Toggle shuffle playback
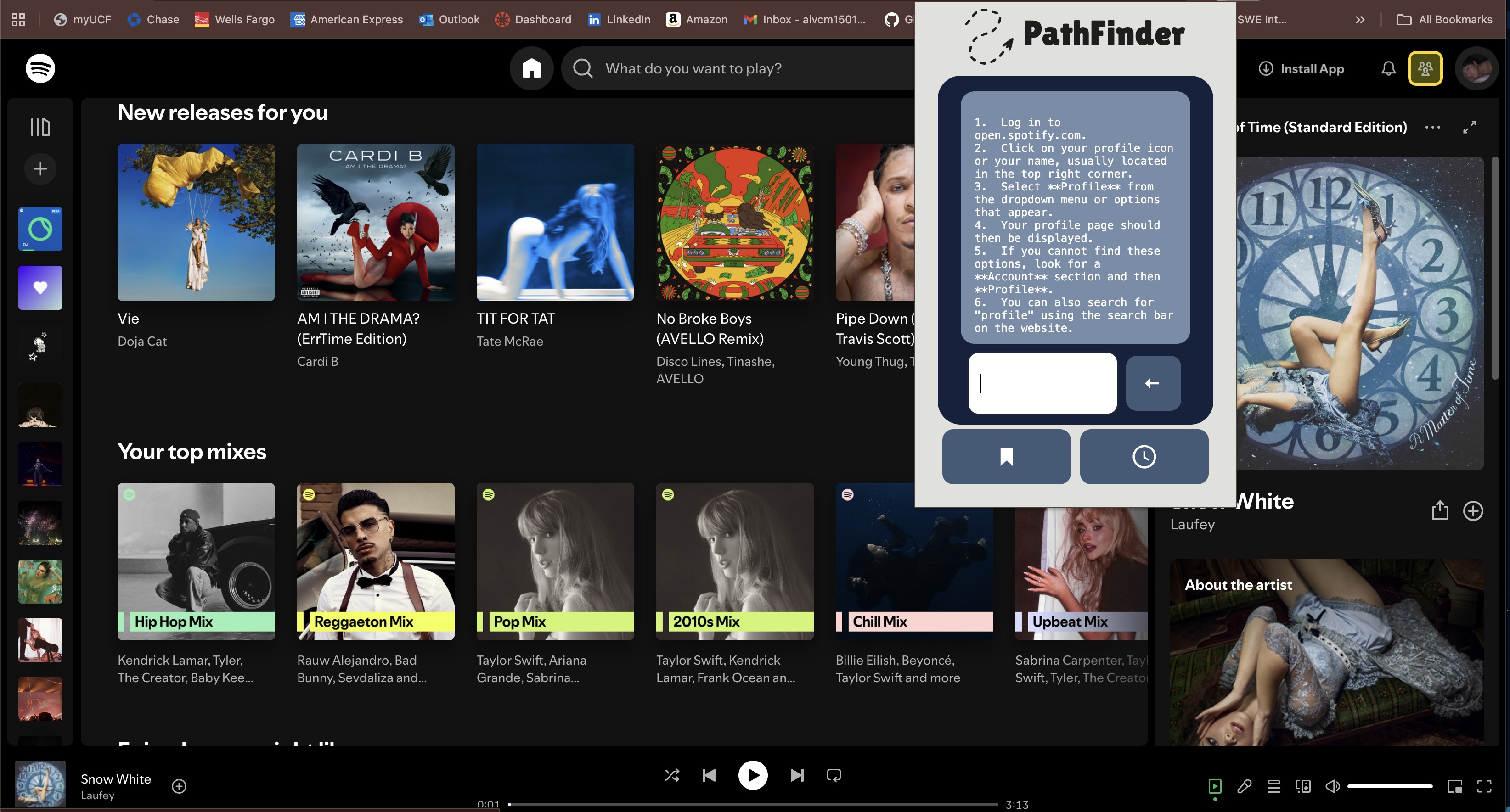Image resolution: width=1510 pixels, height=812 pixels. click(x=672, y=776)
